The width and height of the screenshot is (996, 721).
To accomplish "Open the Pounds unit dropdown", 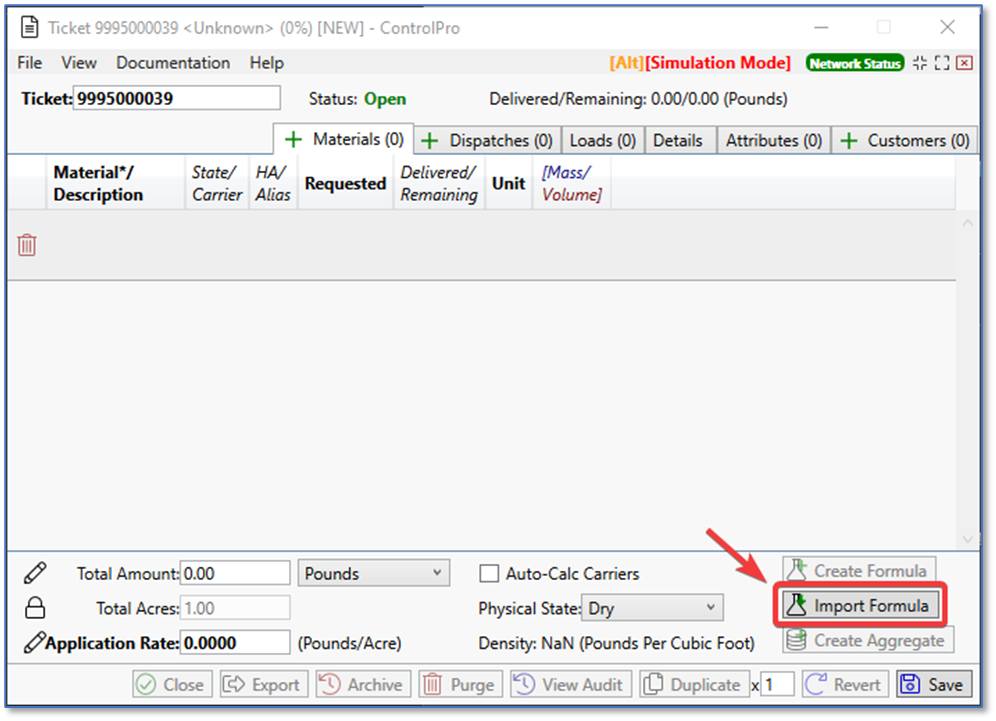I will (x=373, y=573).
